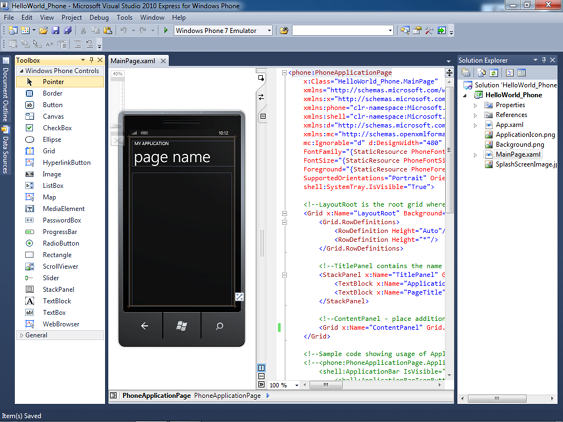
Task: Click the Save All toolbar icon
Action: click(x=67, y=31)
